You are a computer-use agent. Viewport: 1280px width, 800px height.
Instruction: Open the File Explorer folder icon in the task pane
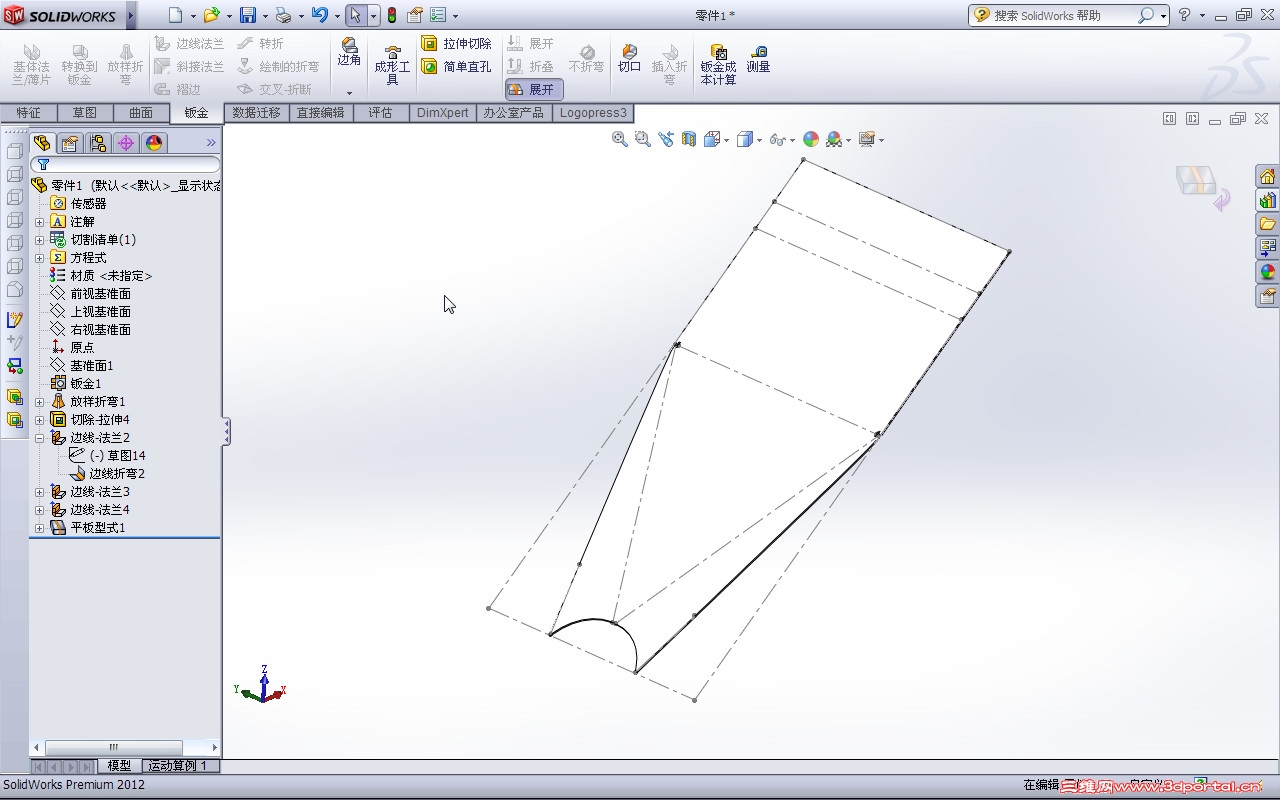click(x=1267, y=224)
